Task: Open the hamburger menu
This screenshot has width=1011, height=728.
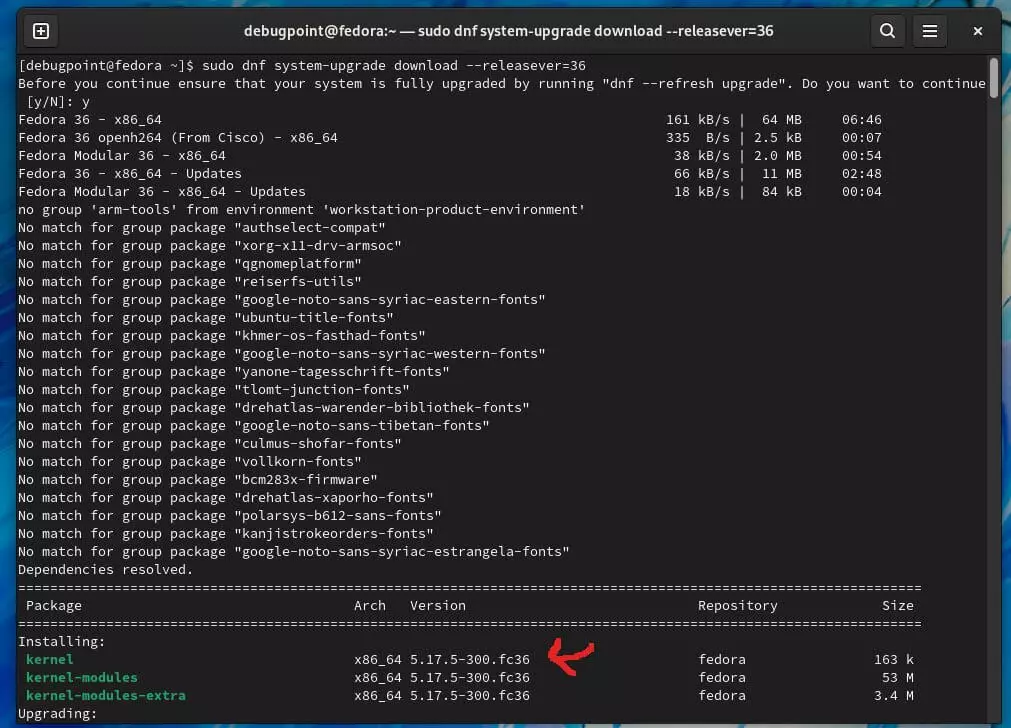Action: click(930, 31)
